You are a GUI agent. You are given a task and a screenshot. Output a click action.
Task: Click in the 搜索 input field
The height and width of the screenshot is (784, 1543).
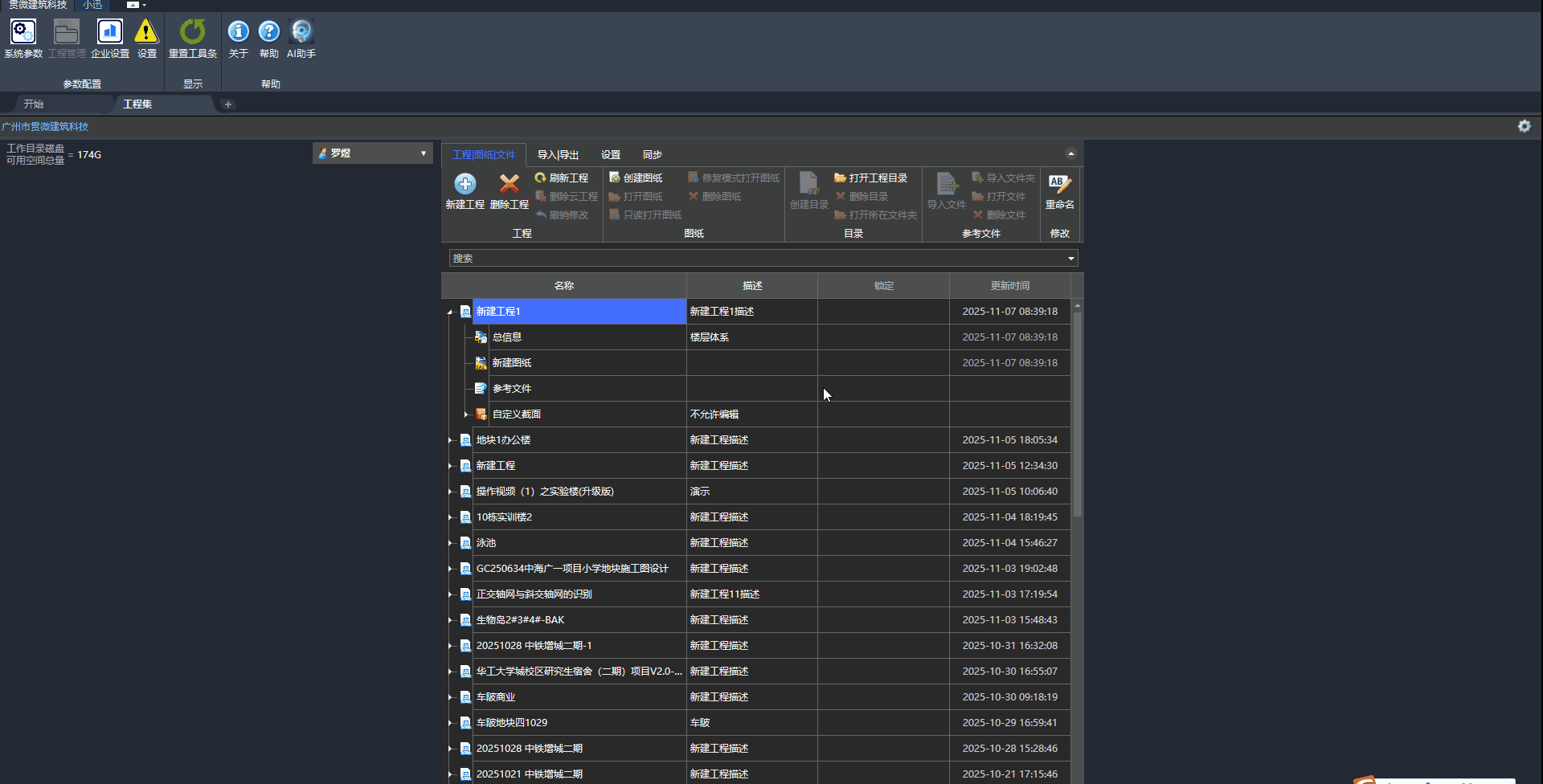(755, 259)
